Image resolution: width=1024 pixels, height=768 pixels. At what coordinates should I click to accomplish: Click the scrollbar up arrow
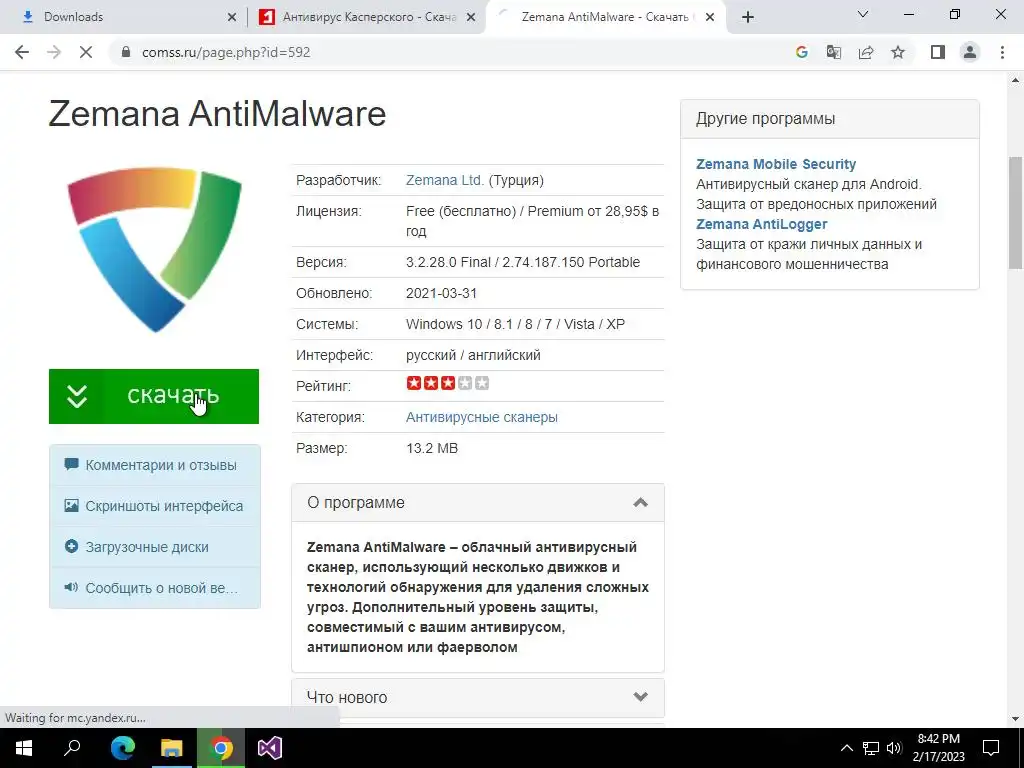click(1016, 80)
